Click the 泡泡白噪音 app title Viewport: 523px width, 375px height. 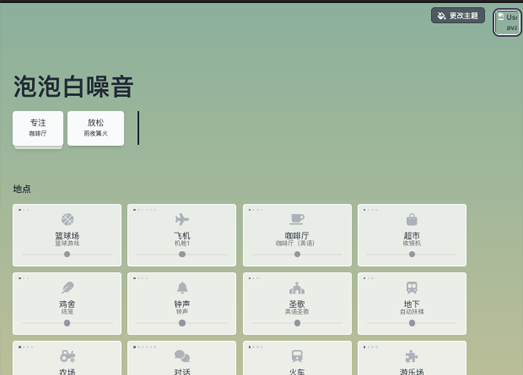click(73, 86)
